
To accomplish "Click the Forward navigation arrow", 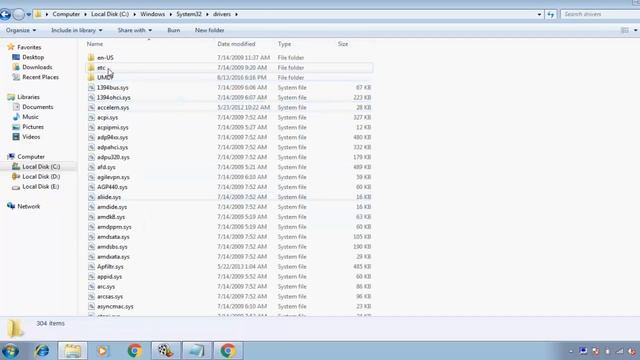I will (19, 14).
